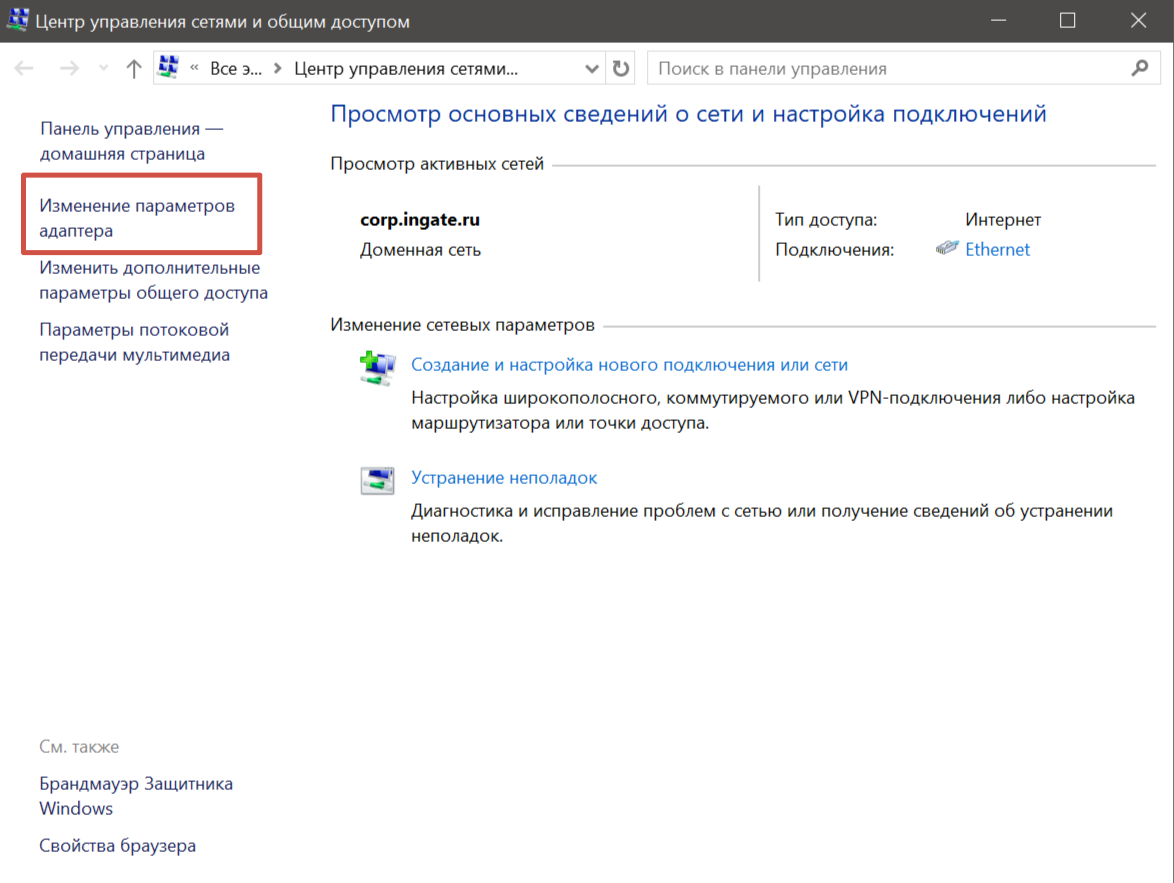Click the troubleshooting icon
The height and width of the screenshot is (883, 1174).
tap(377, 480)
